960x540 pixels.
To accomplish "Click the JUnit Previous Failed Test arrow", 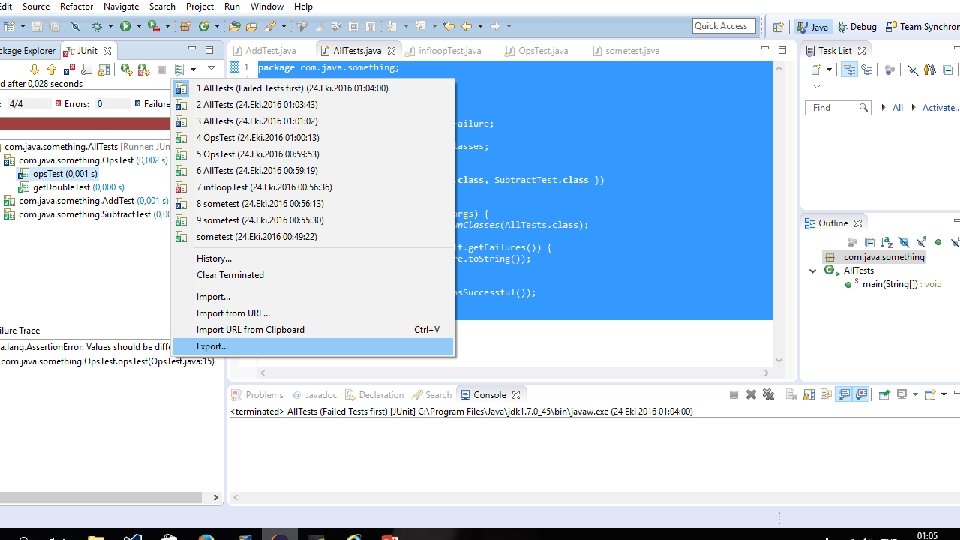I will tap(51, 70).
